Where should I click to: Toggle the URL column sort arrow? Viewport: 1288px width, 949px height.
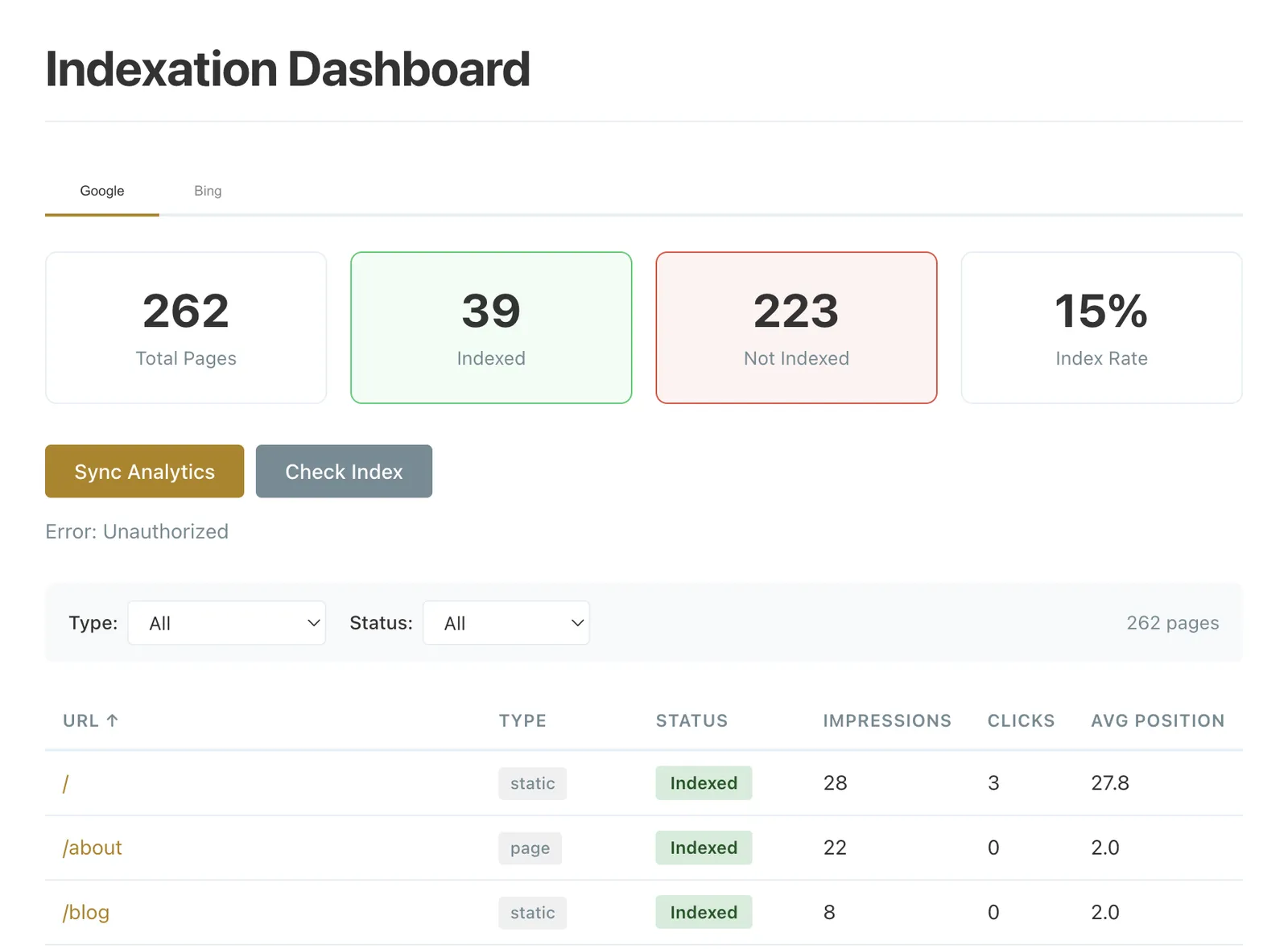(114, 720)
